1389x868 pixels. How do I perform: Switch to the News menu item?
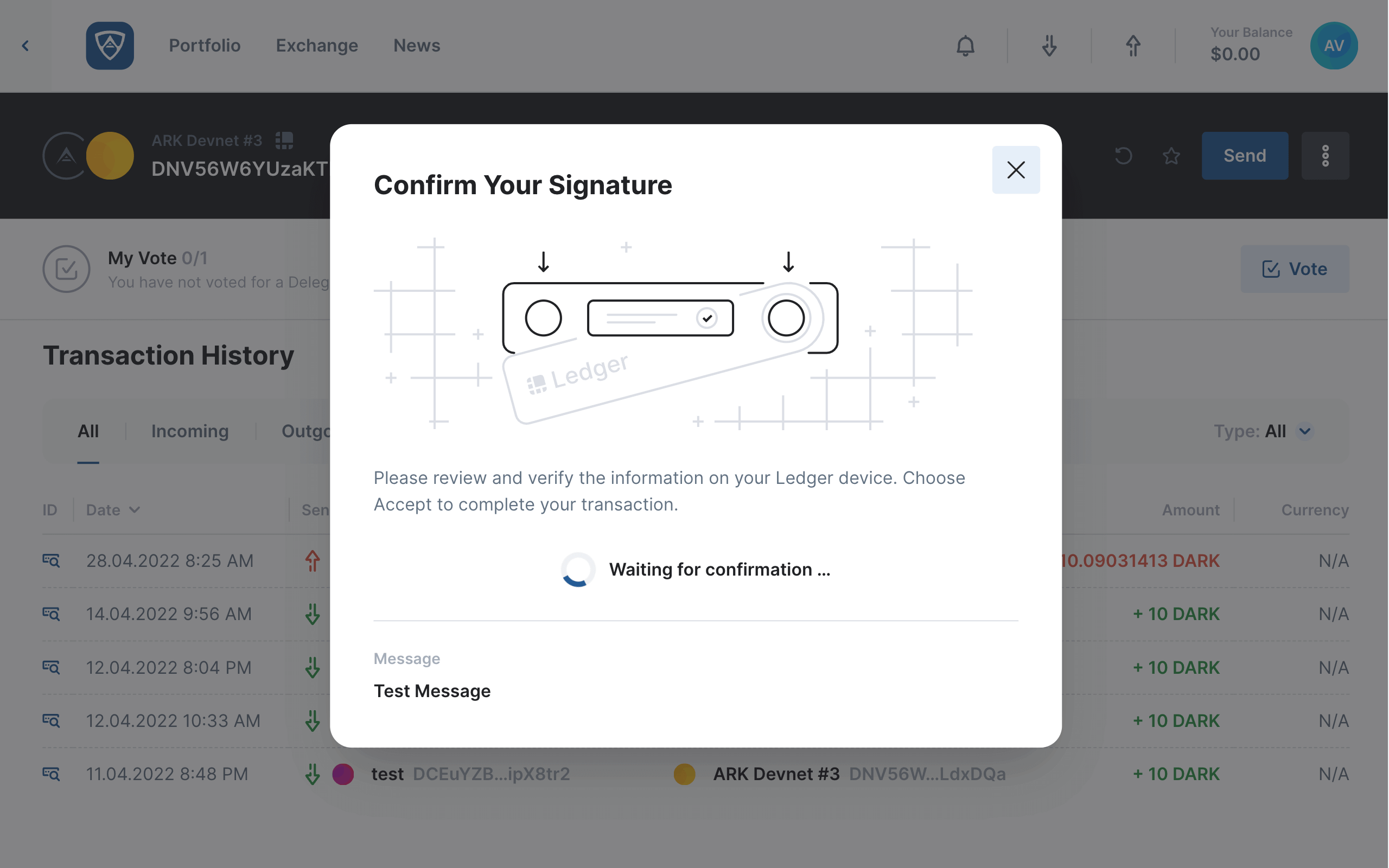(x=417, y=46)
